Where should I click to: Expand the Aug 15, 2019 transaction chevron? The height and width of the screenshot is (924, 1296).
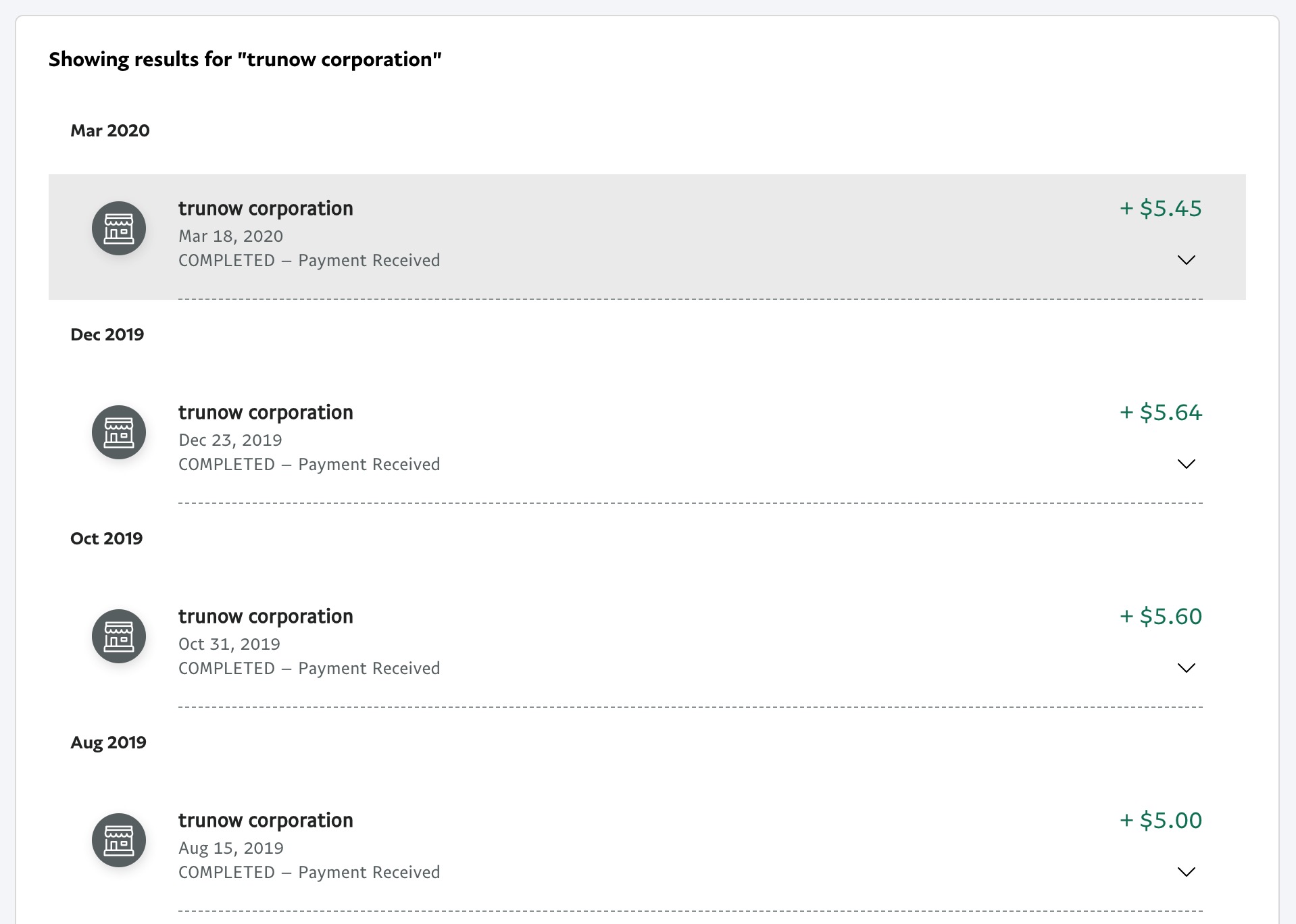pyautogui.click(x=1186, y=872)
